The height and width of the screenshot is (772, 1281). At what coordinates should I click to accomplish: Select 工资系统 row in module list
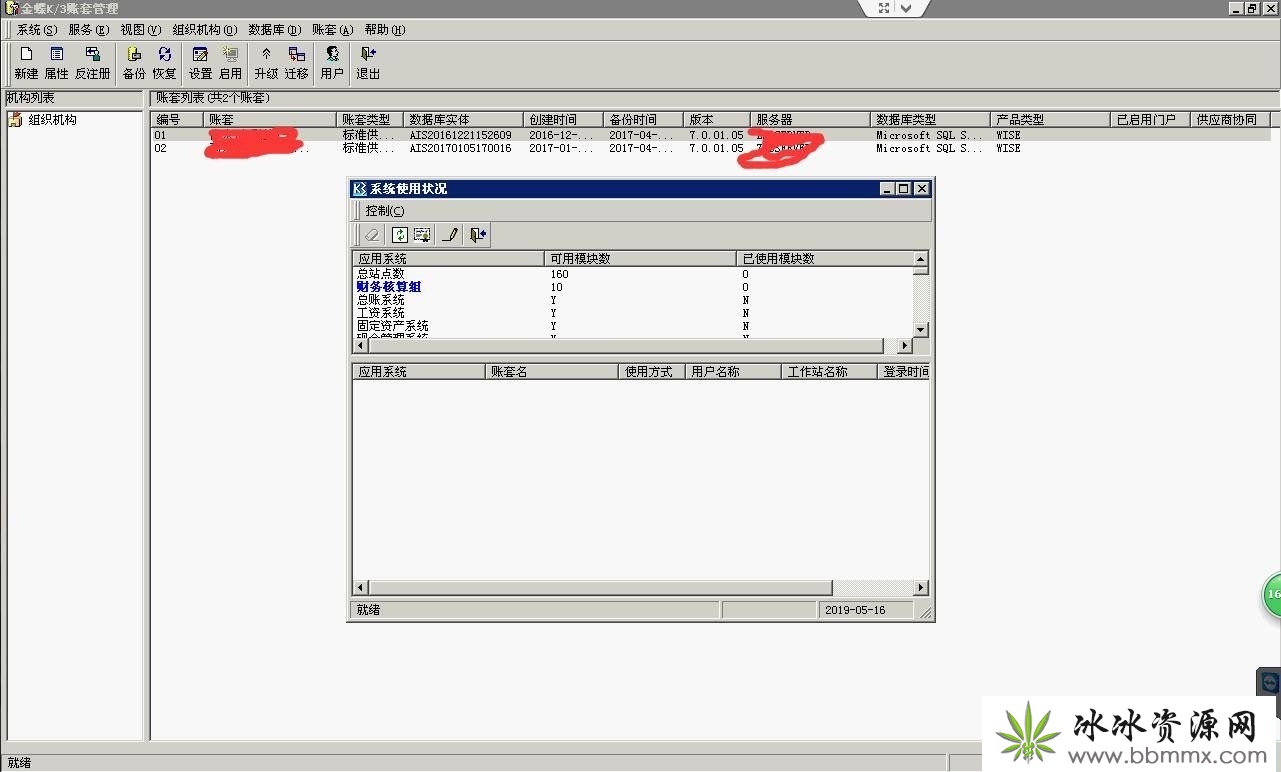click(x=633, y=313)
